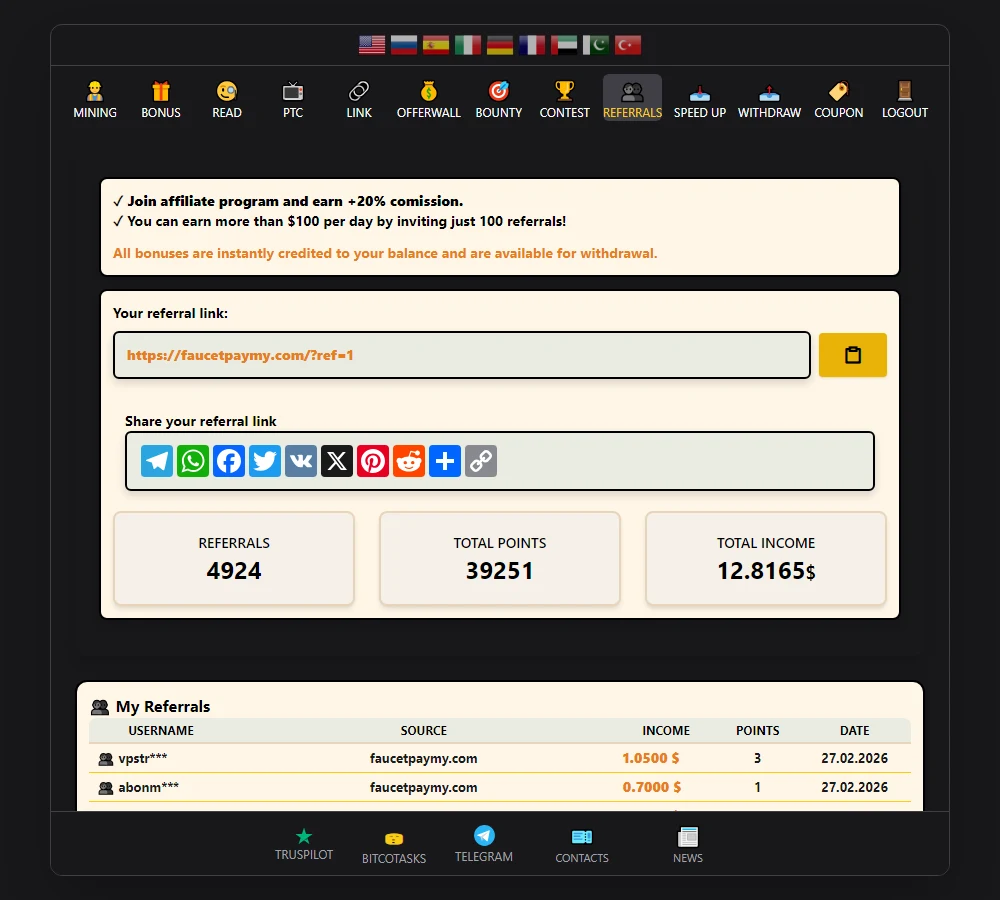Share referral link on Reddit
This screenshot has width=1000, height=900.
click(x=409, y=461)
